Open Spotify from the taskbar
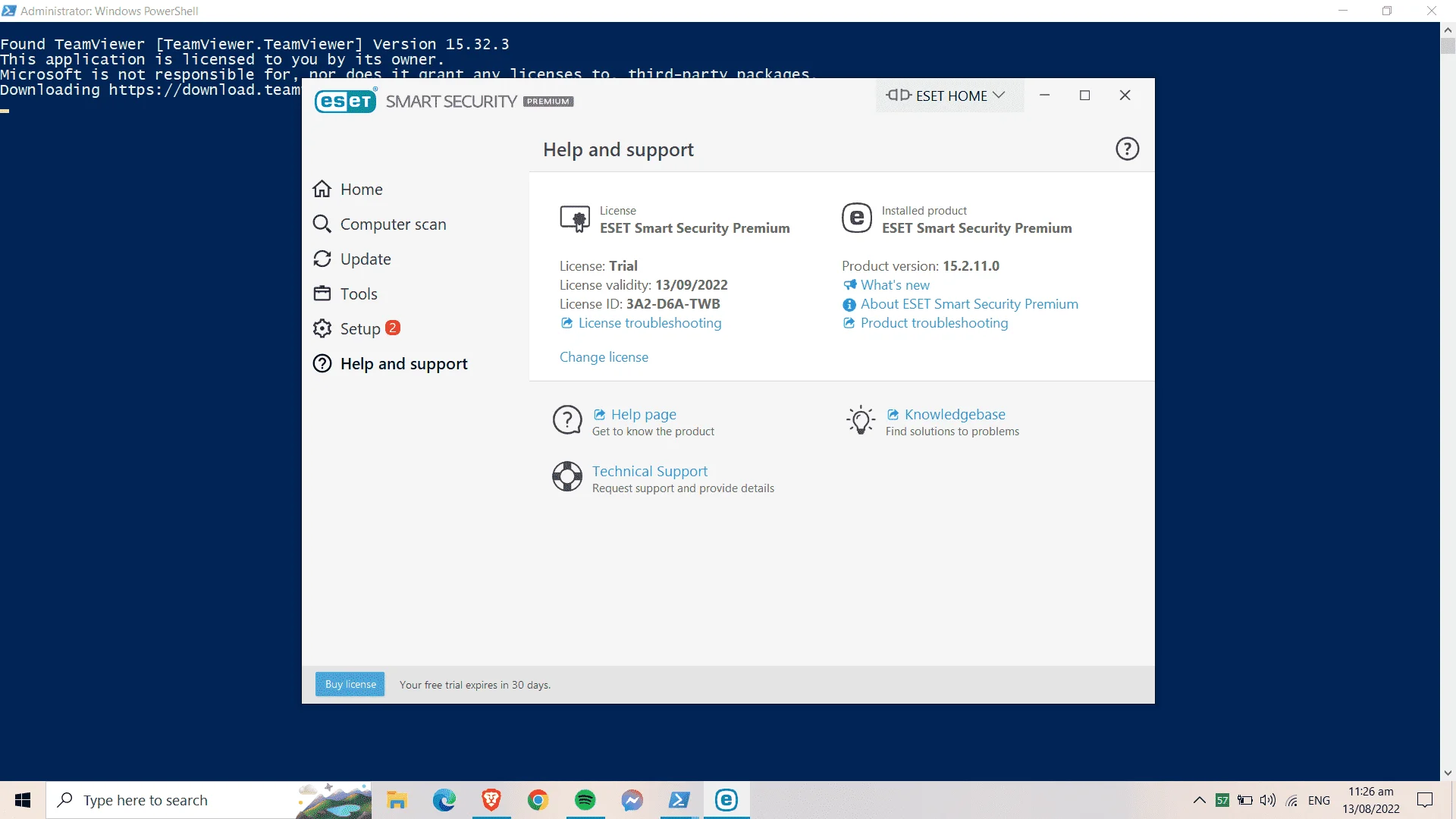The height and width of the screenshot is (819, 1456). 585,800
